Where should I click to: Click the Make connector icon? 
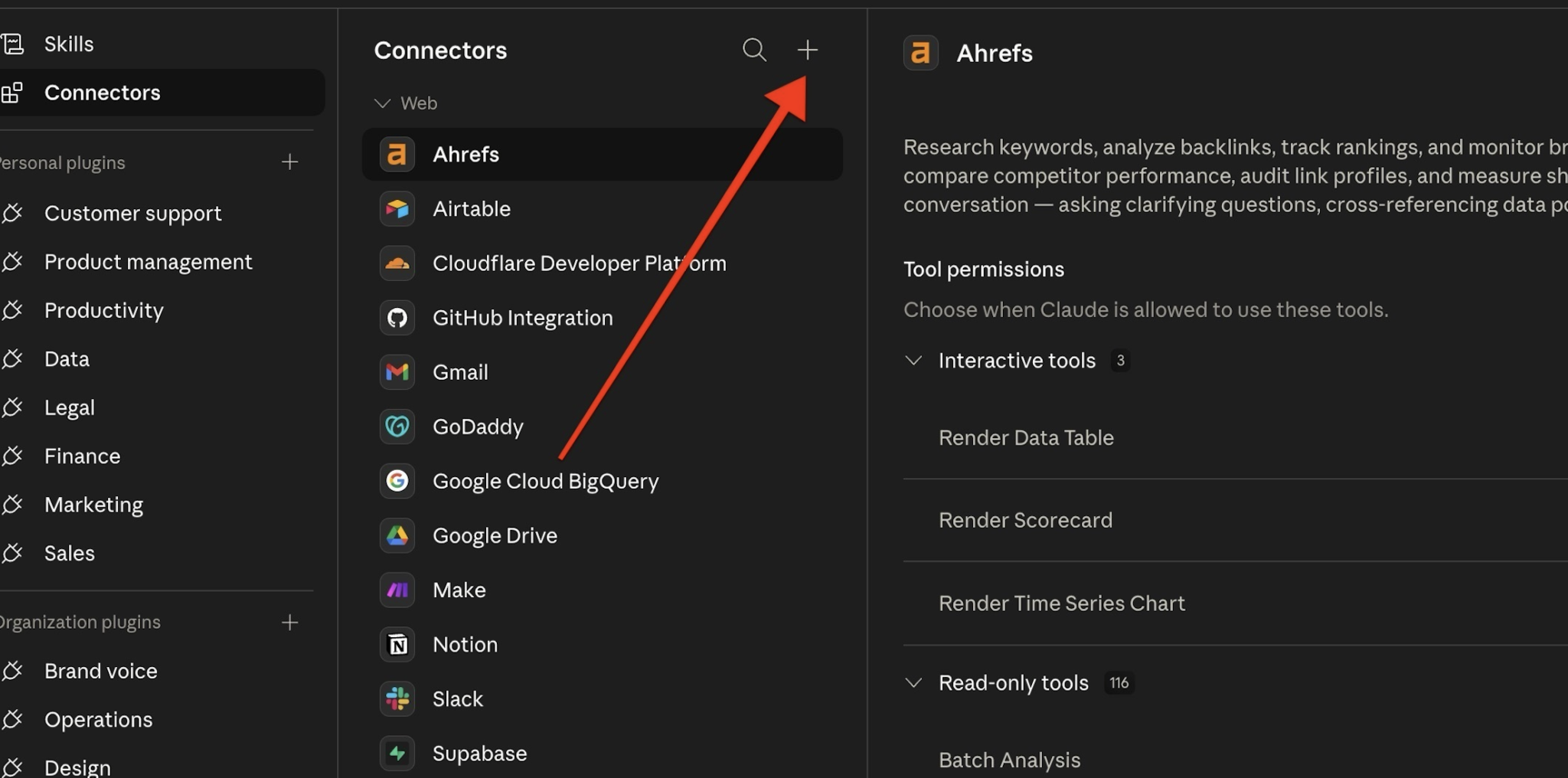[397, 590]
